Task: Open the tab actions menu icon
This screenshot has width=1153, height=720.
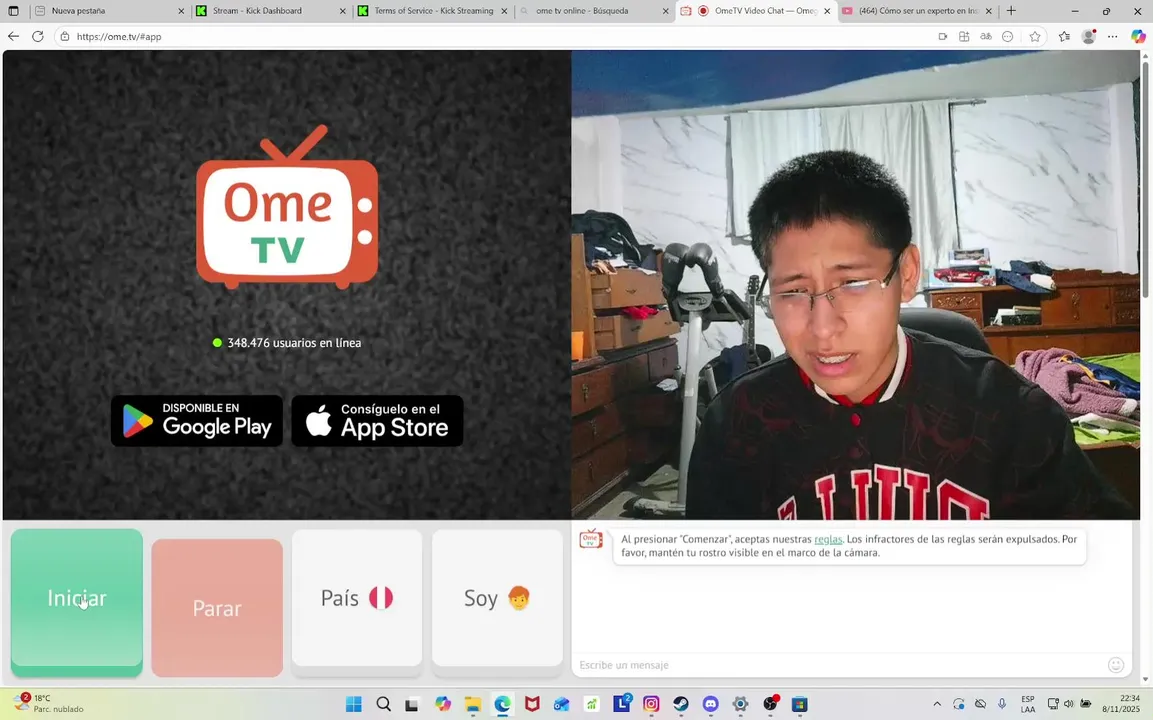Action: point(13,11)
